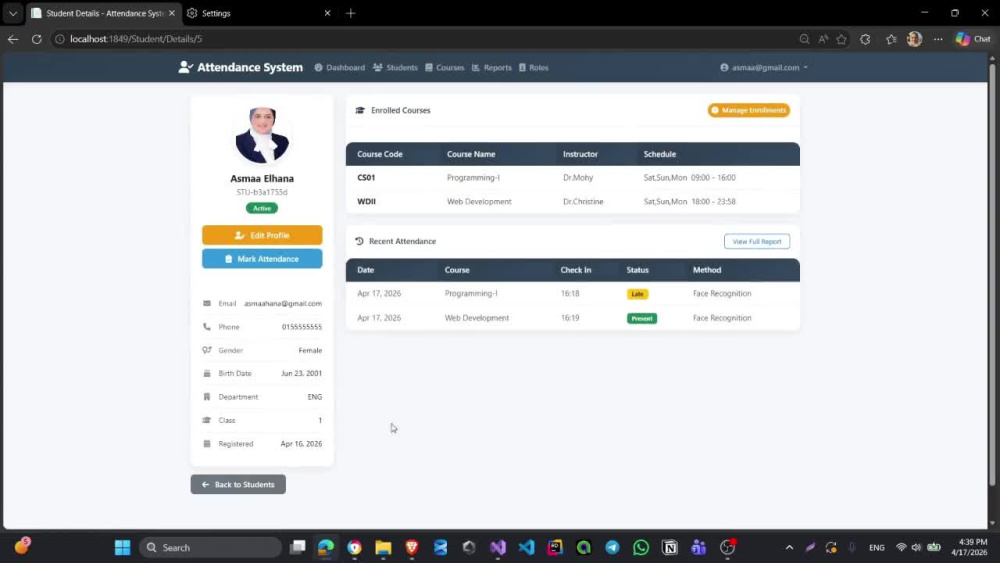Close the Settings browser tab
This screenshot has width=1000, height=563.
(x=327, y=13)
